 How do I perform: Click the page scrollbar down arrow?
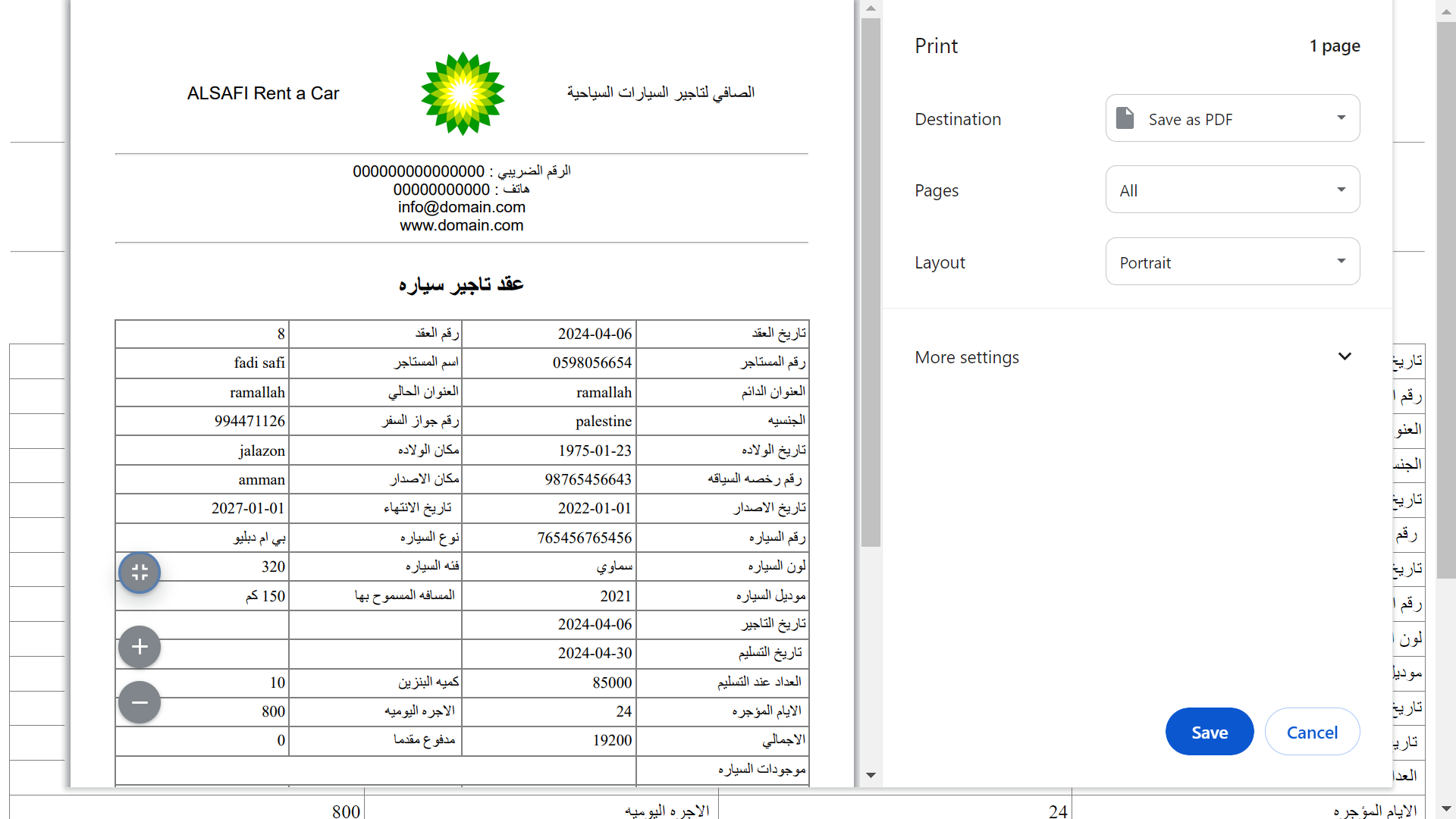pos(1445,809)
